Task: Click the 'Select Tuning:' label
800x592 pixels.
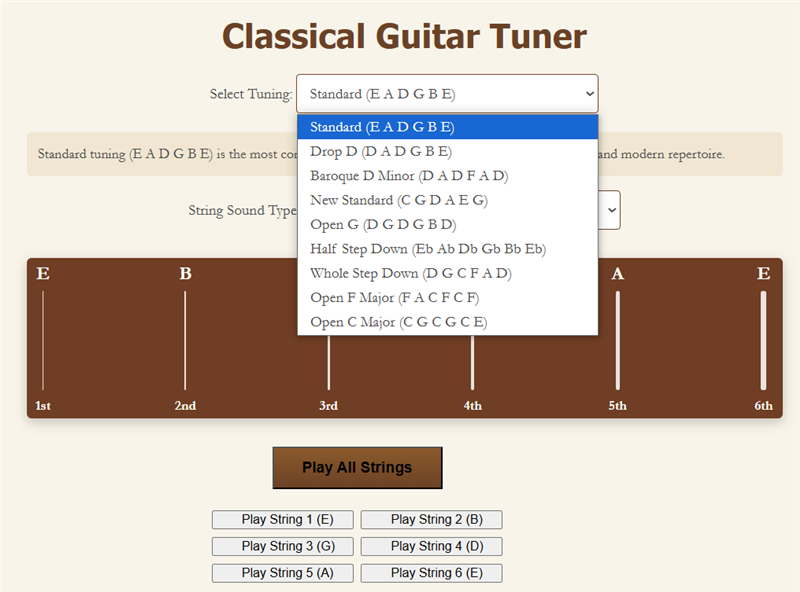Action: click(x=251, y=94)
